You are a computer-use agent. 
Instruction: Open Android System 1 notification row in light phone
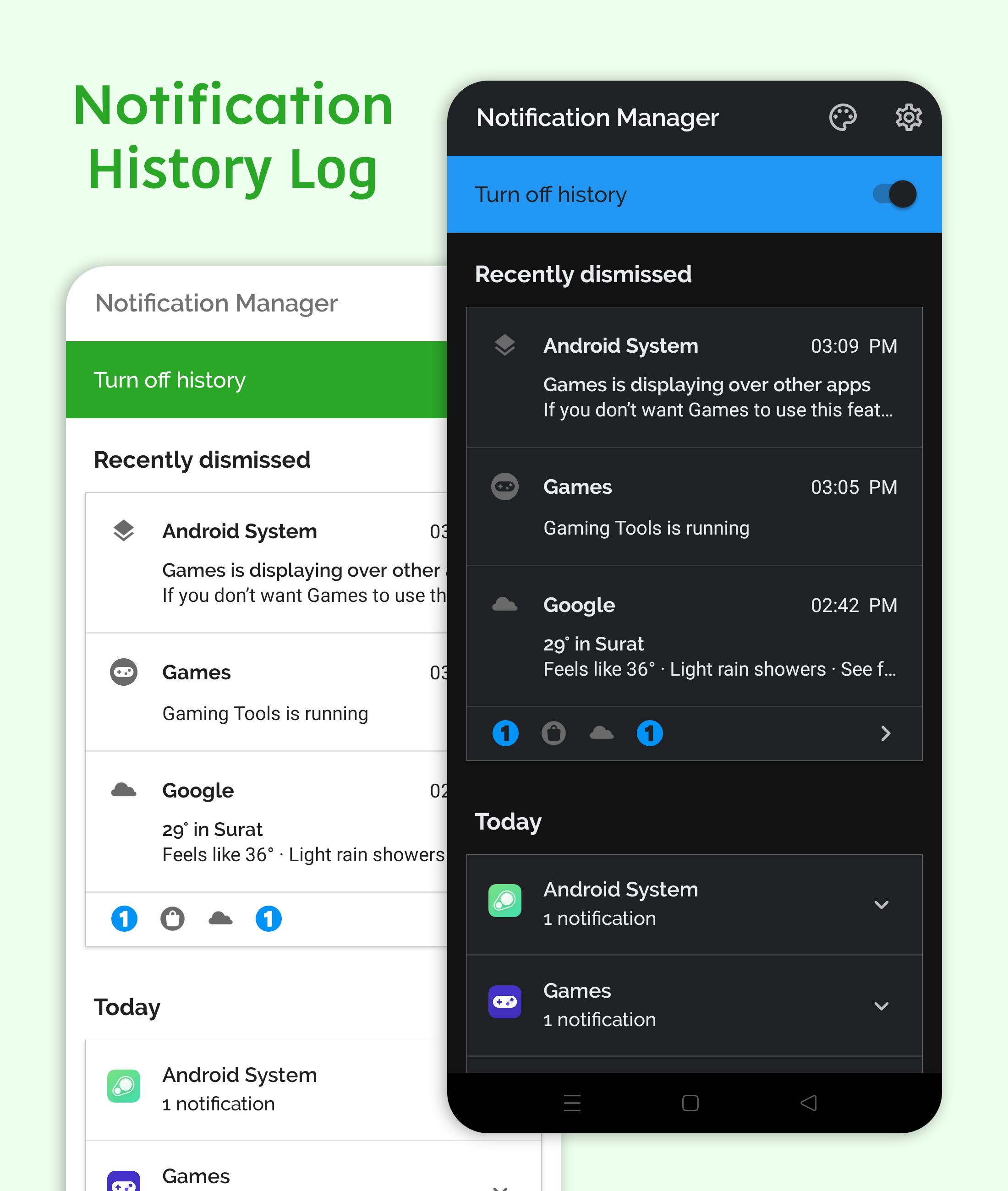266,1091
